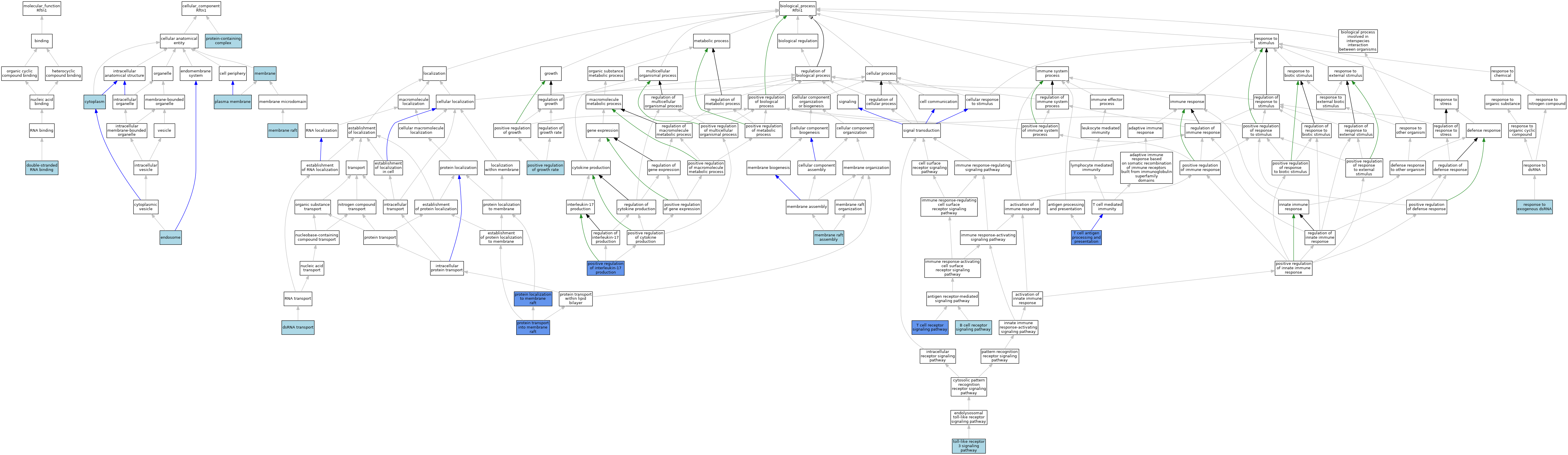The image size is (1568, 455).
Task: Select the 'cellular localization' node
Action: pos(455,102)
